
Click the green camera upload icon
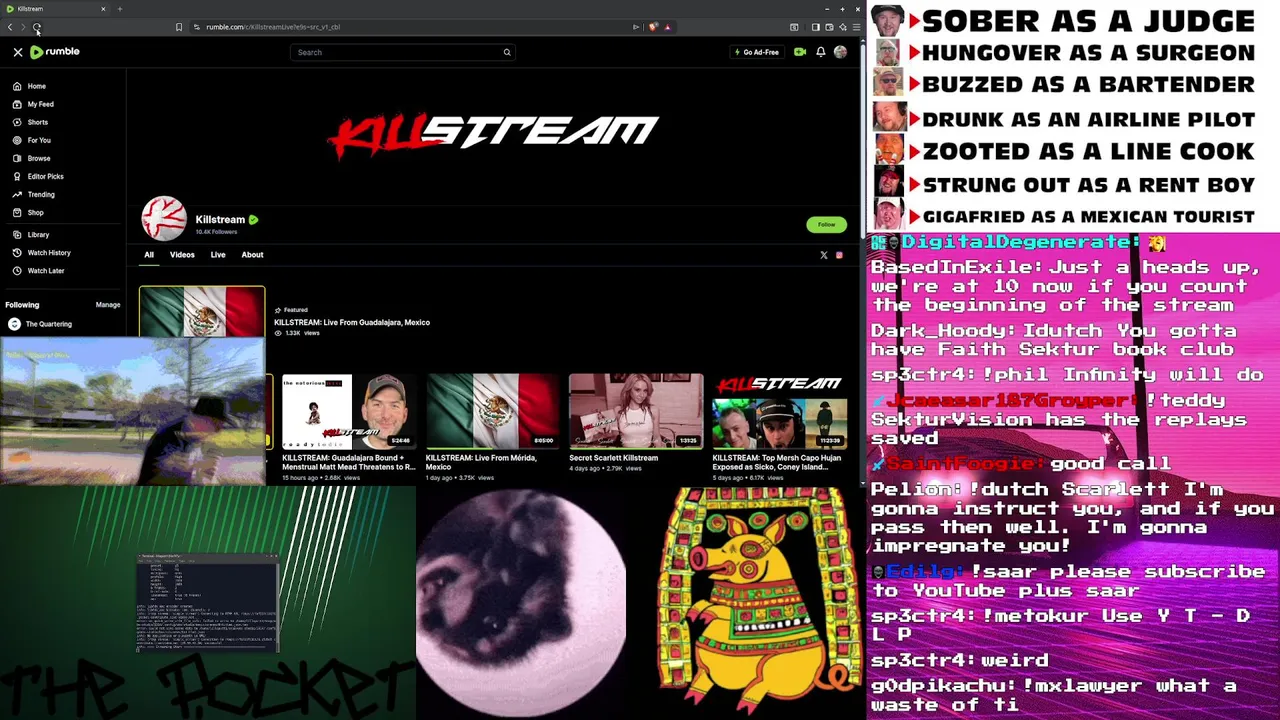[x=800, y=52]
